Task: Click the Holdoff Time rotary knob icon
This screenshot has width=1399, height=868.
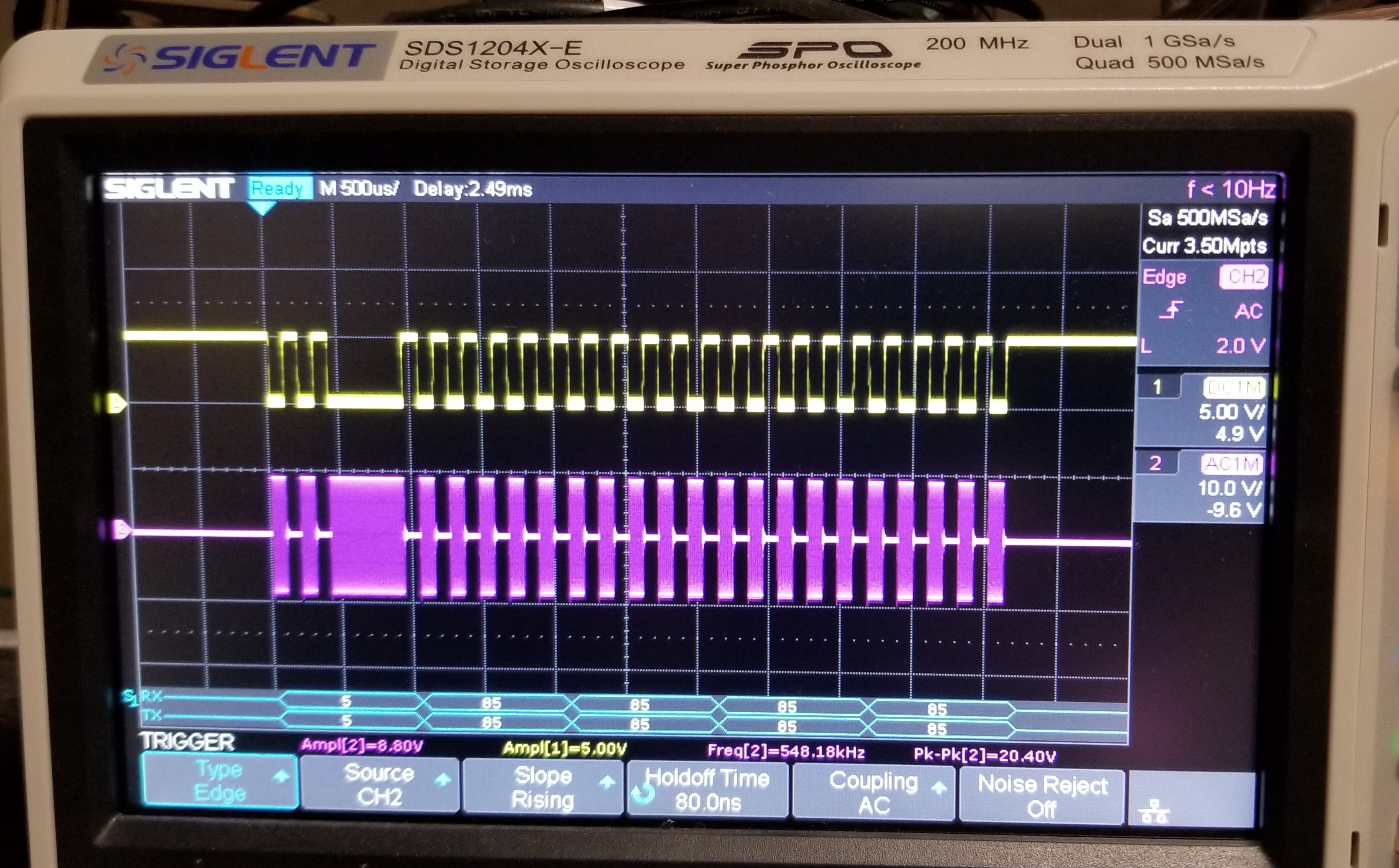Action: pos(642,794)
